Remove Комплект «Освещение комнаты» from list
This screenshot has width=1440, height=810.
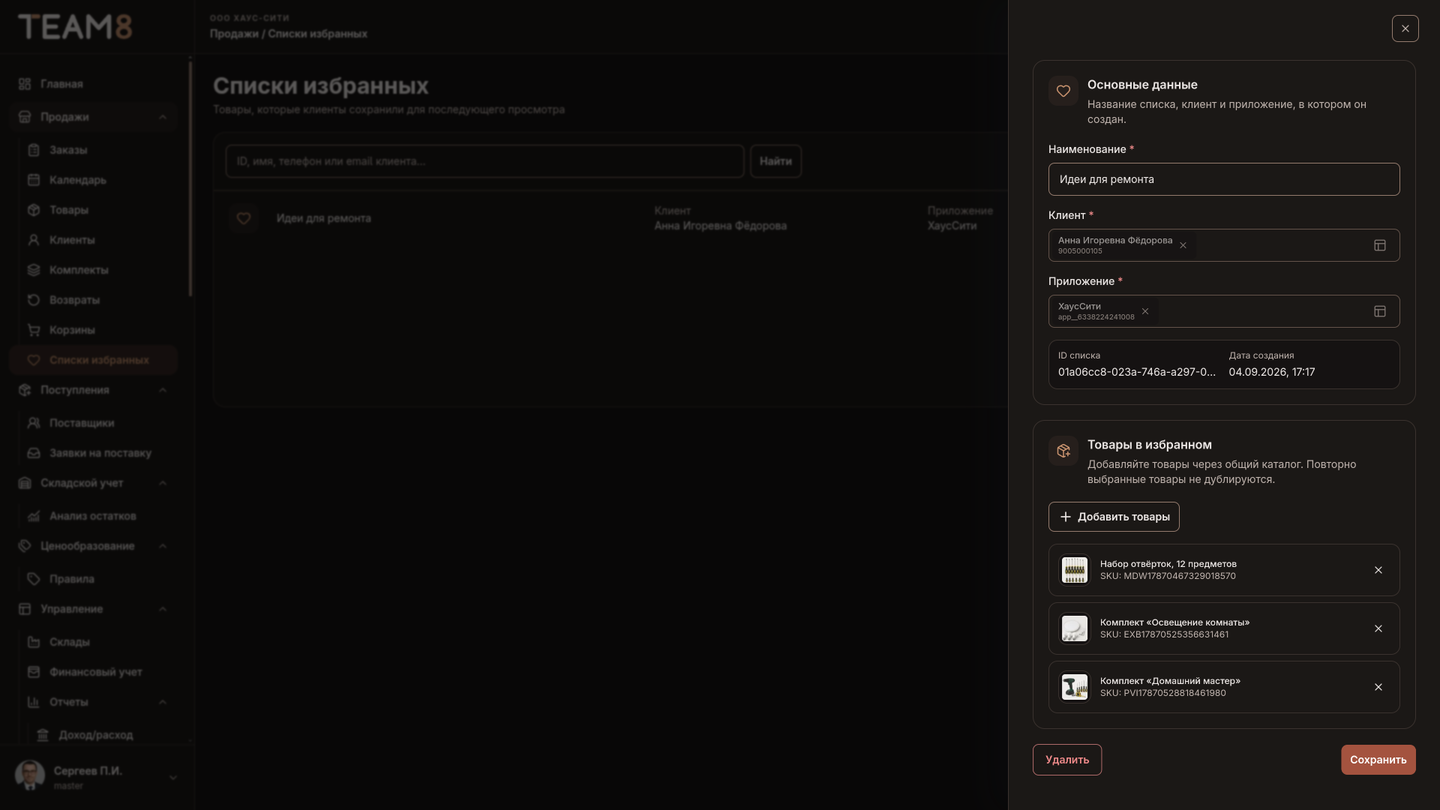pos(1378,629)
